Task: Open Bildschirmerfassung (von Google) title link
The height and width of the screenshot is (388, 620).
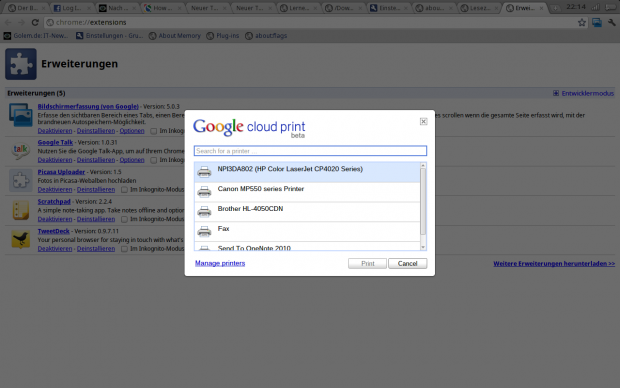Action: coord(88,106)
